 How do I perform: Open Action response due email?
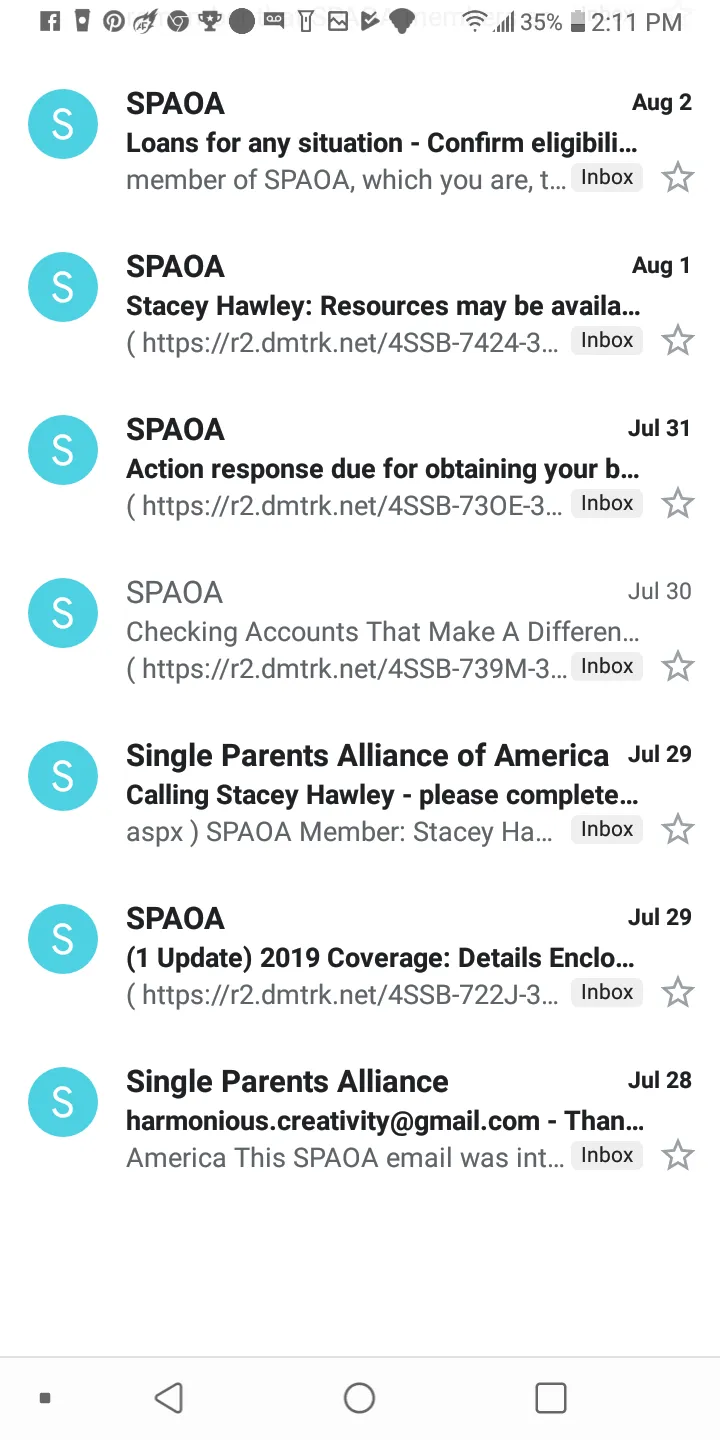click(x=382, y=469)
